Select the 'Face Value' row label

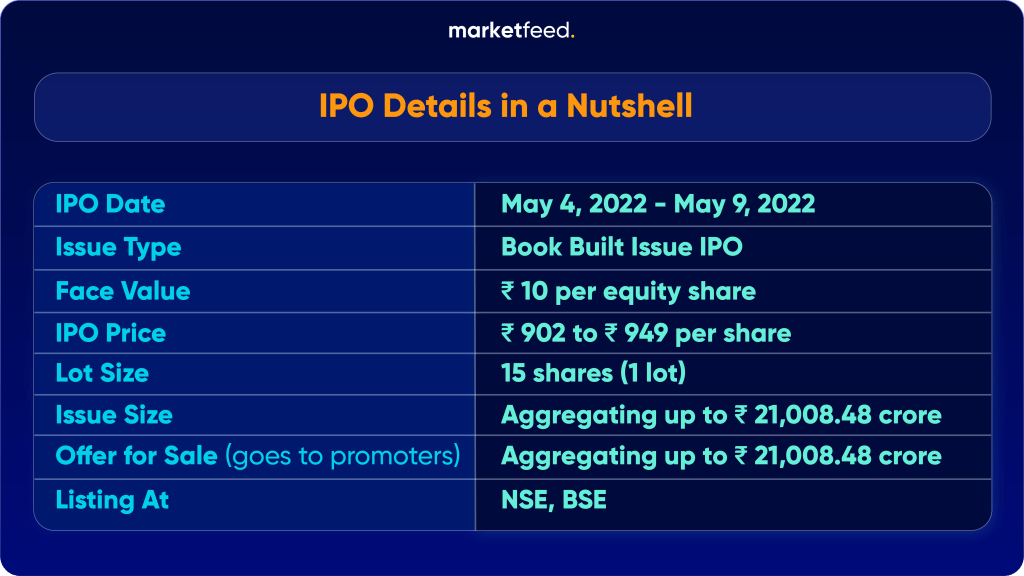[122, 291]
